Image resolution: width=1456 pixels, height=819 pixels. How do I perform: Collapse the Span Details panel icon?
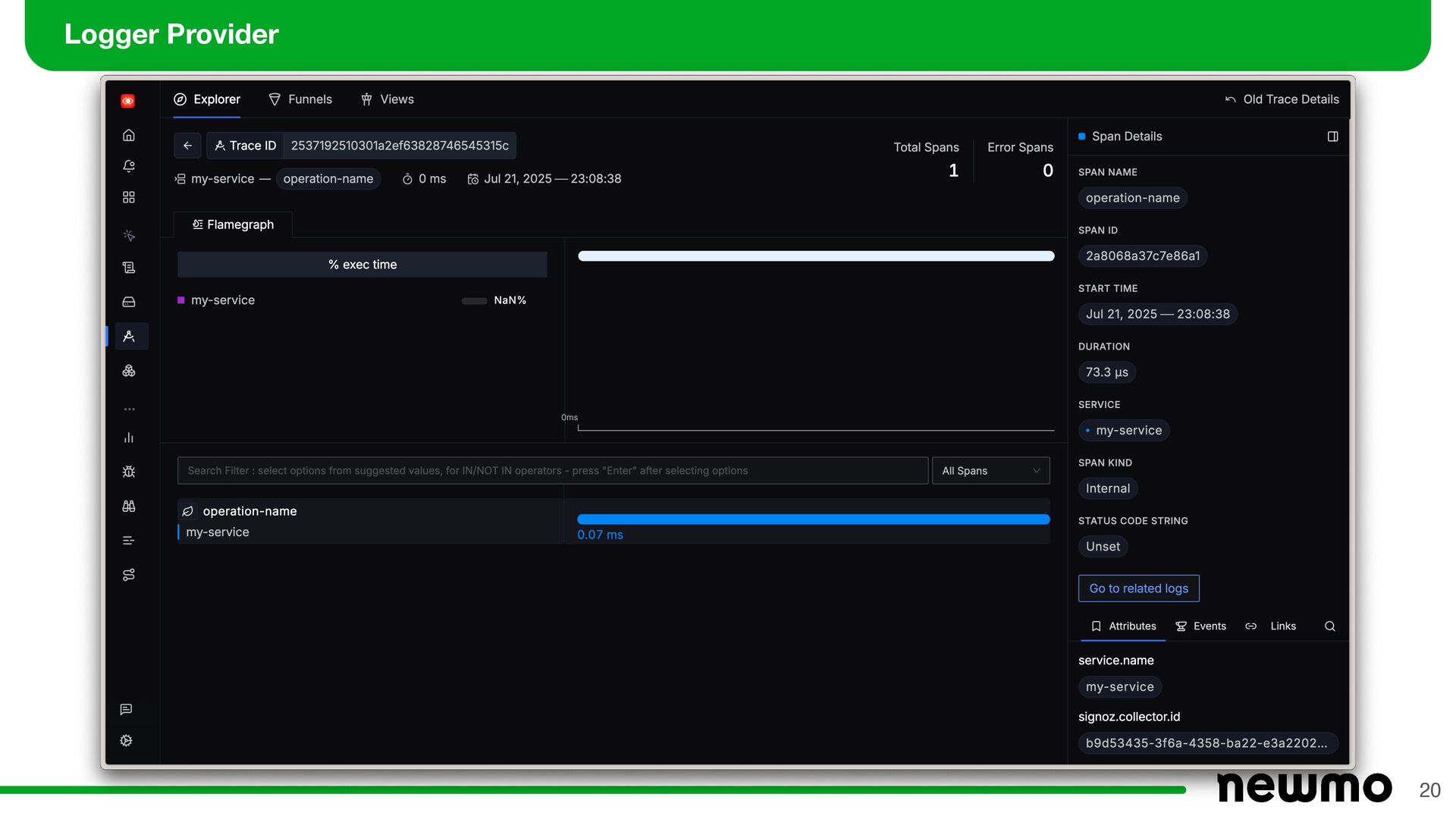1332,136
